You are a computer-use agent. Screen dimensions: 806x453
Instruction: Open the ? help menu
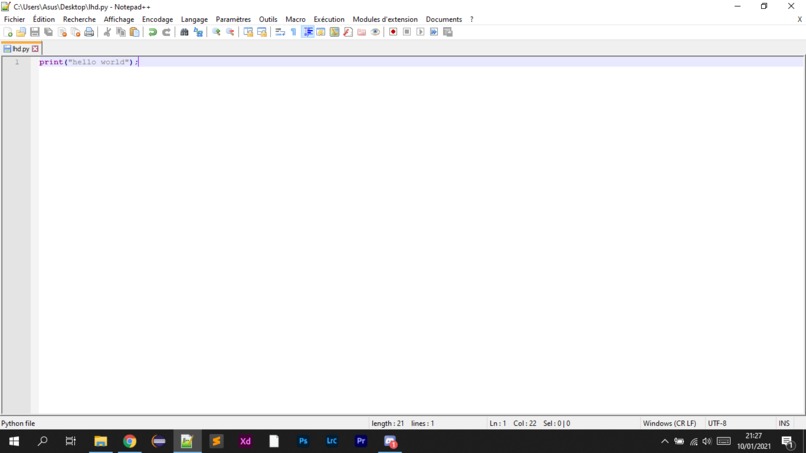pyautogui.click(x=471, y=19)
